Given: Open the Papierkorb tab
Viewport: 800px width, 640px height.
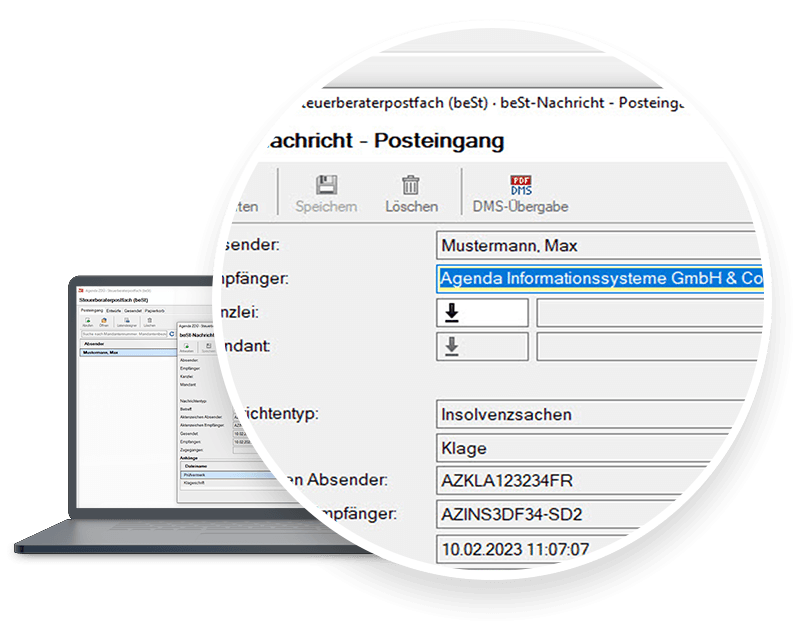Looking at the screenshot, I should pos(152,310).
